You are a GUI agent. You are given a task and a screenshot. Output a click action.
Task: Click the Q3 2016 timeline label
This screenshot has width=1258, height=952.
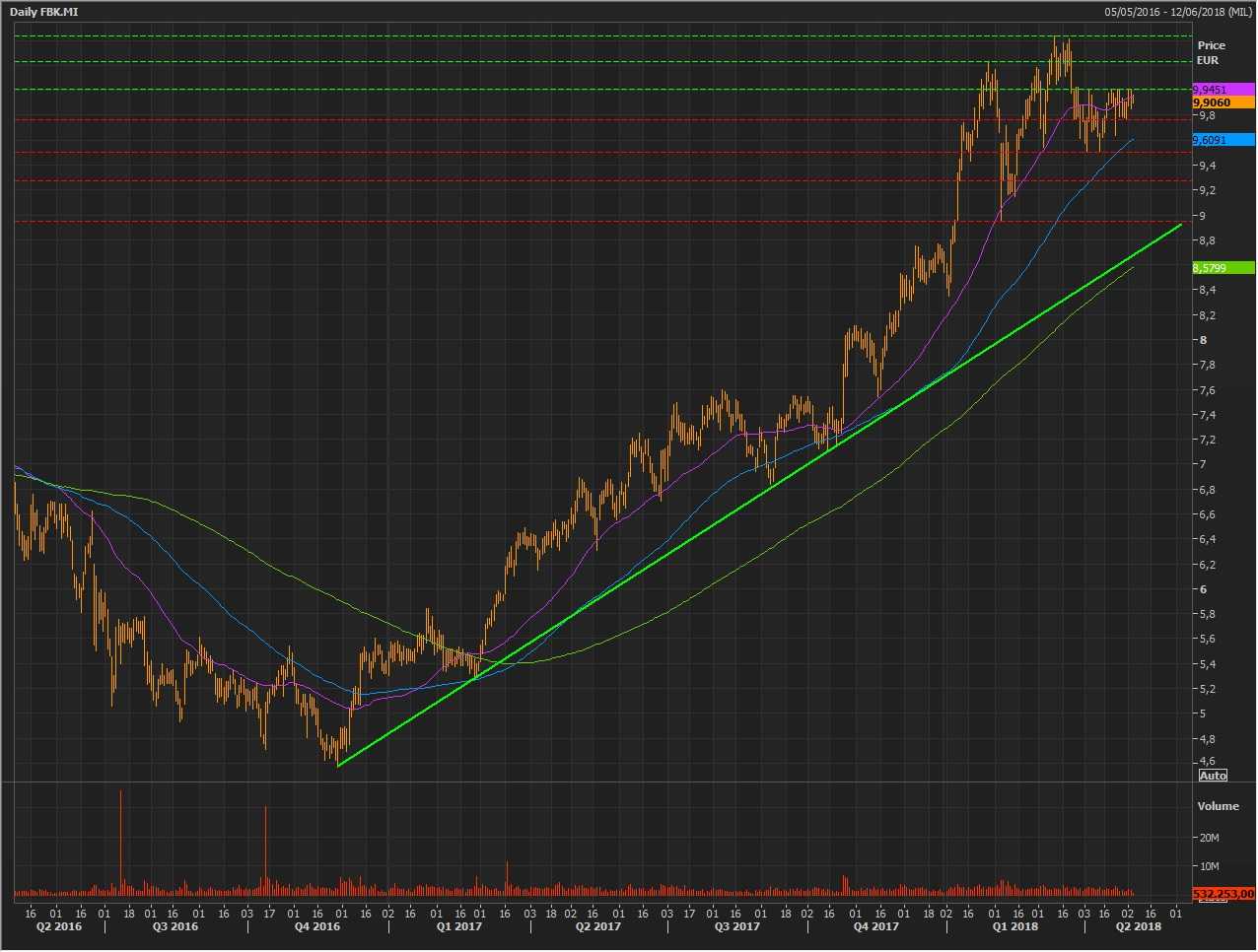point(175,926)
